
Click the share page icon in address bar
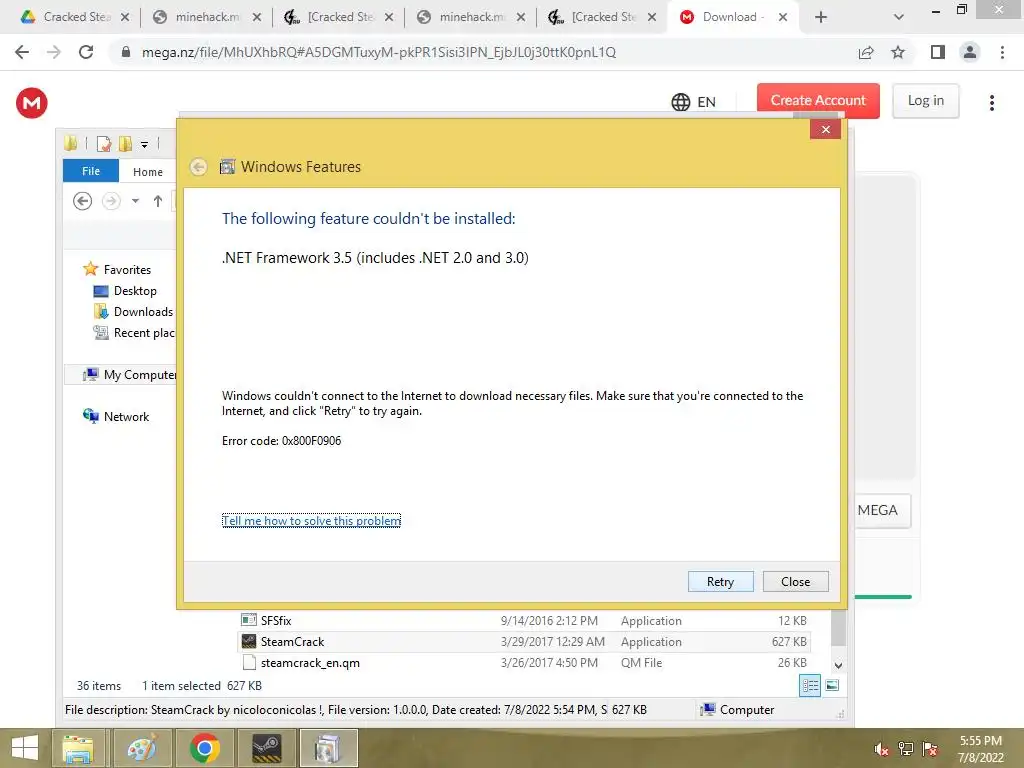(x=866, y=52)
